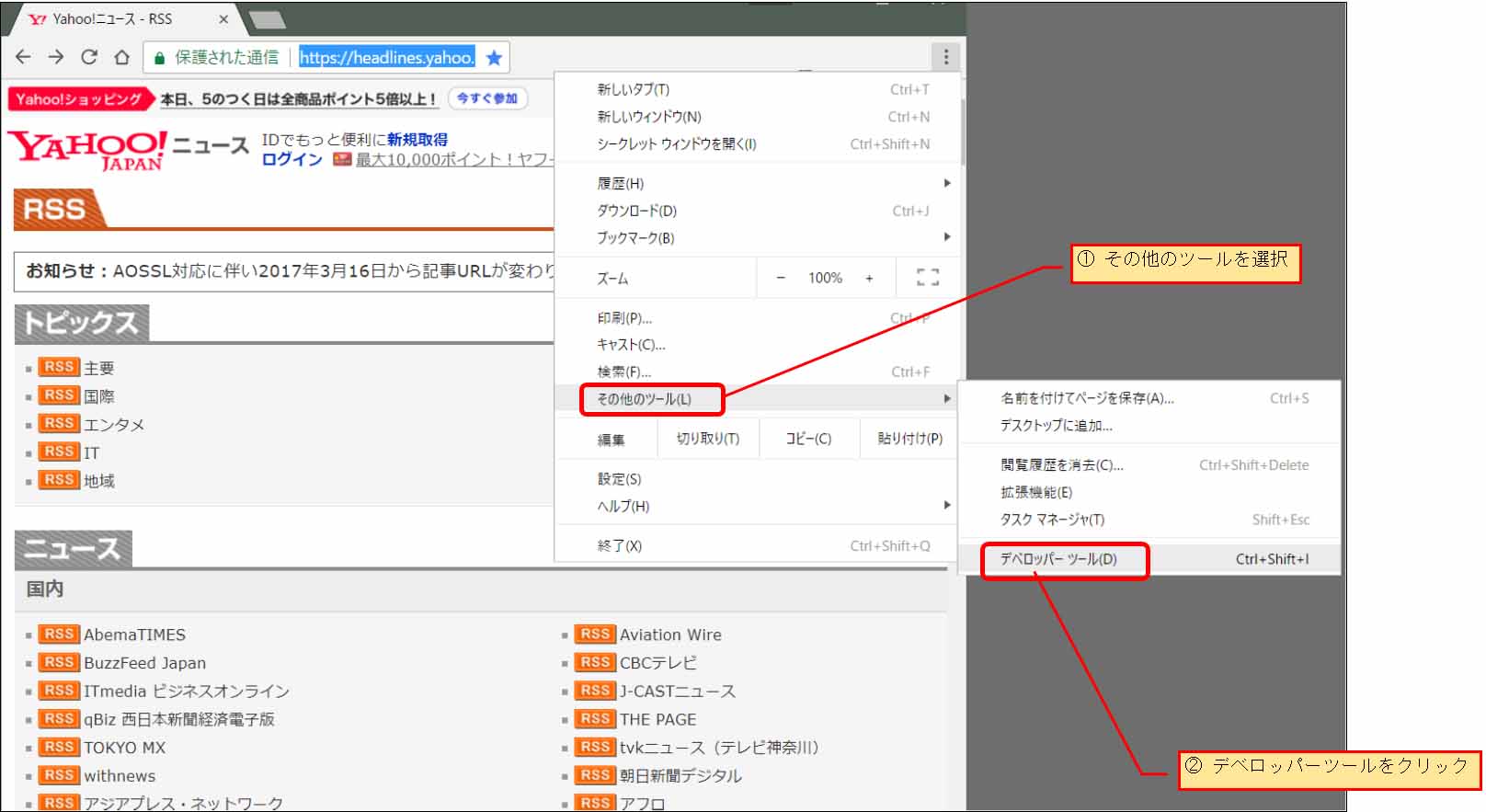1486x812 pixels.
Task: Increase zoom with plus button
Action: [x=869, y=278]
